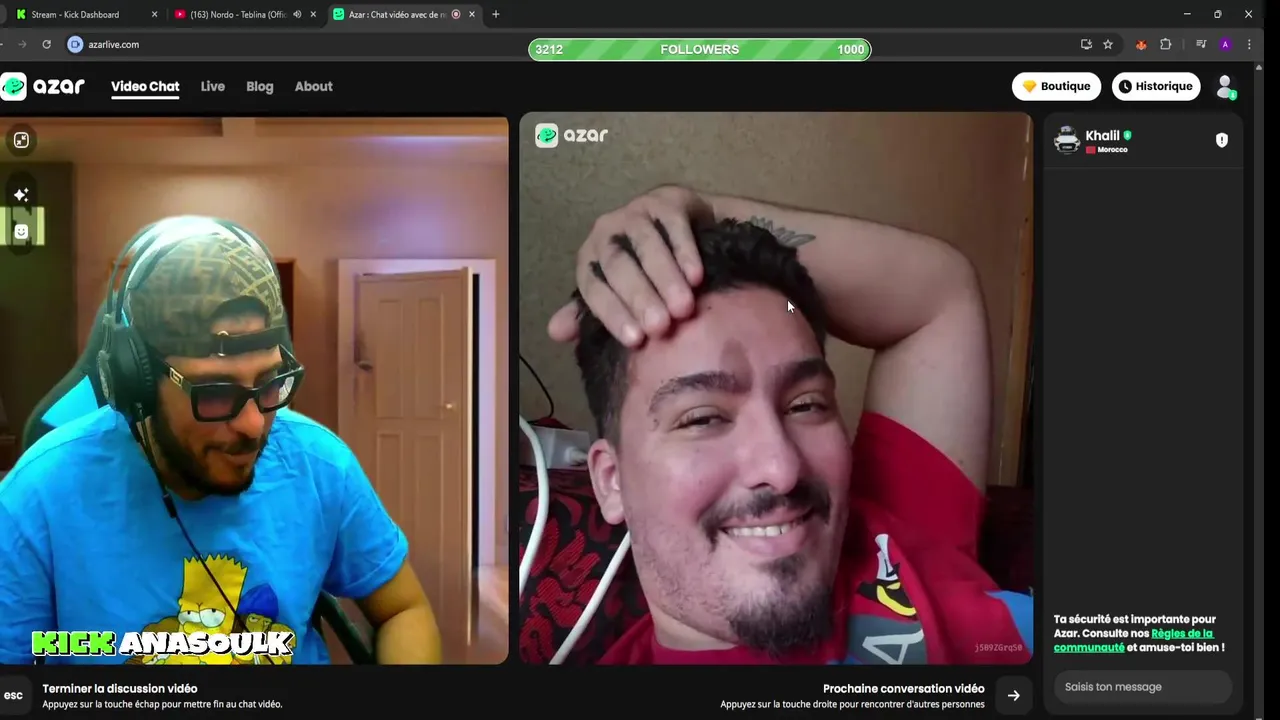This screenshot has width=1280, height=720.
Task: Focus the Saisis ton message input
Action: pyautogui.click(x=1143, y=687)
